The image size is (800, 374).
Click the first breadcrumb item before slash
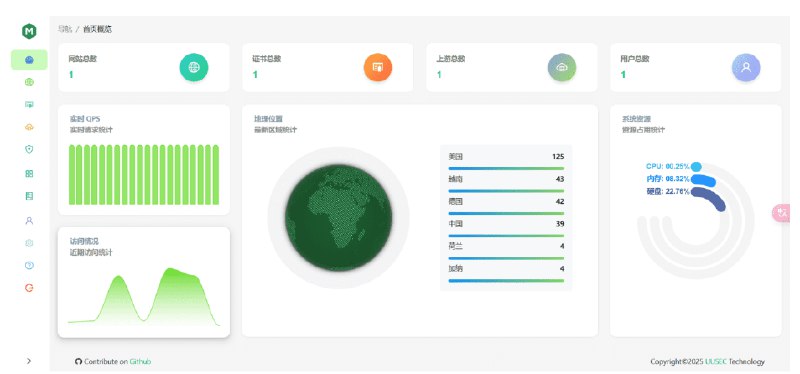click(64, 29)
